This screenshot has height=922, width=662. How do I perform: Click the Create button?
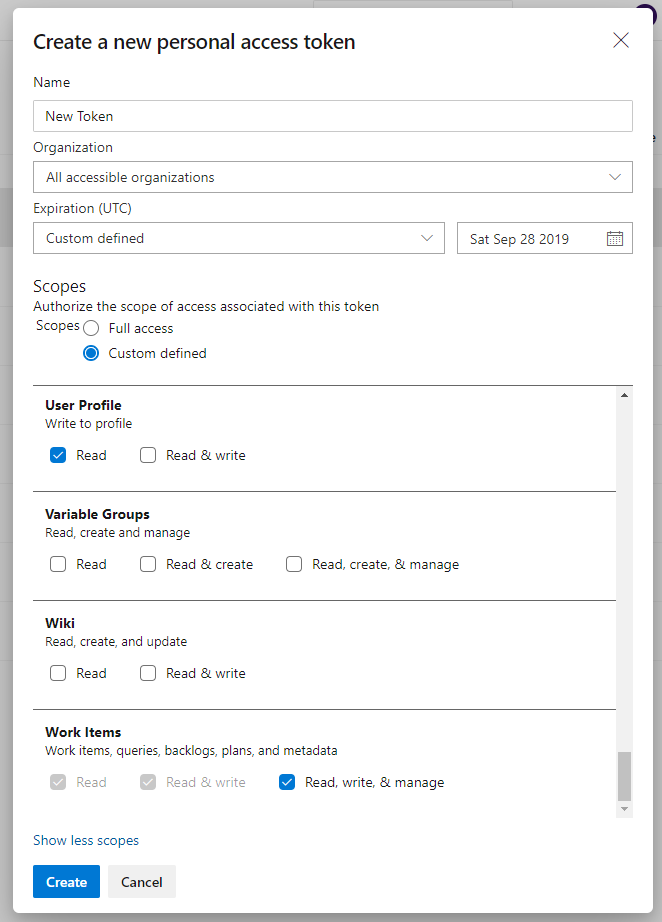click(x=66, y=882)
